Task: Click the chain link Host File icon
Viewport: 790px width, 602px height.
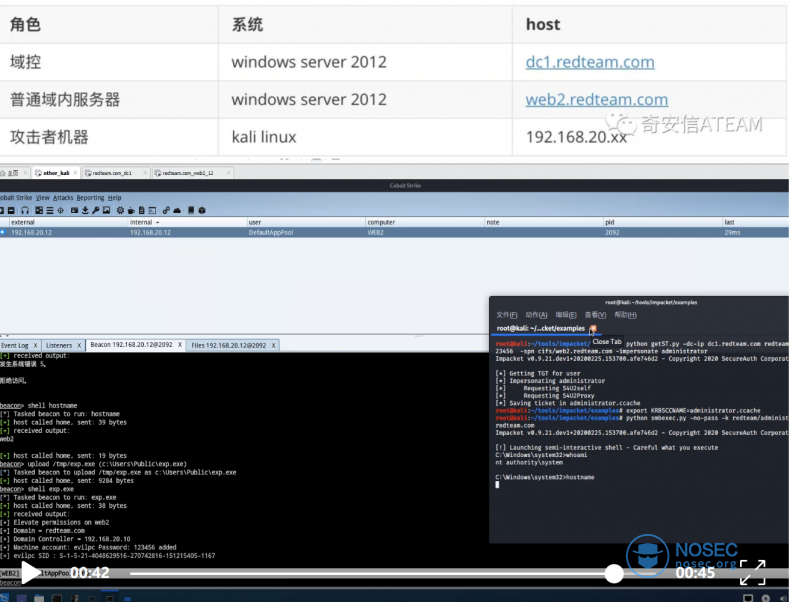Action: [166, 210]
